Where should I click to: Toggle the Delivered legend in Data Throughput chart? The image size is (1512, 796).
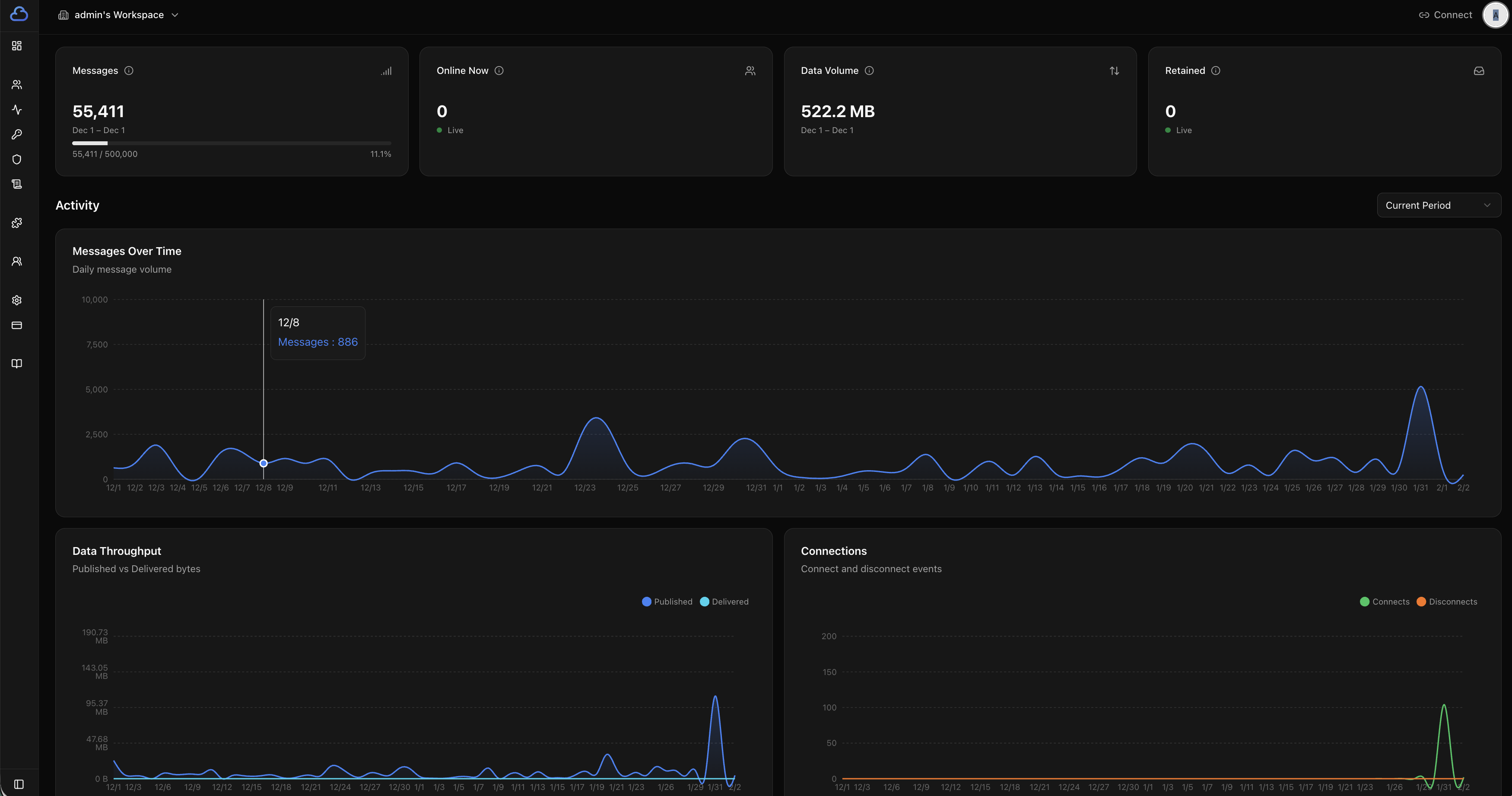(724, 601)
